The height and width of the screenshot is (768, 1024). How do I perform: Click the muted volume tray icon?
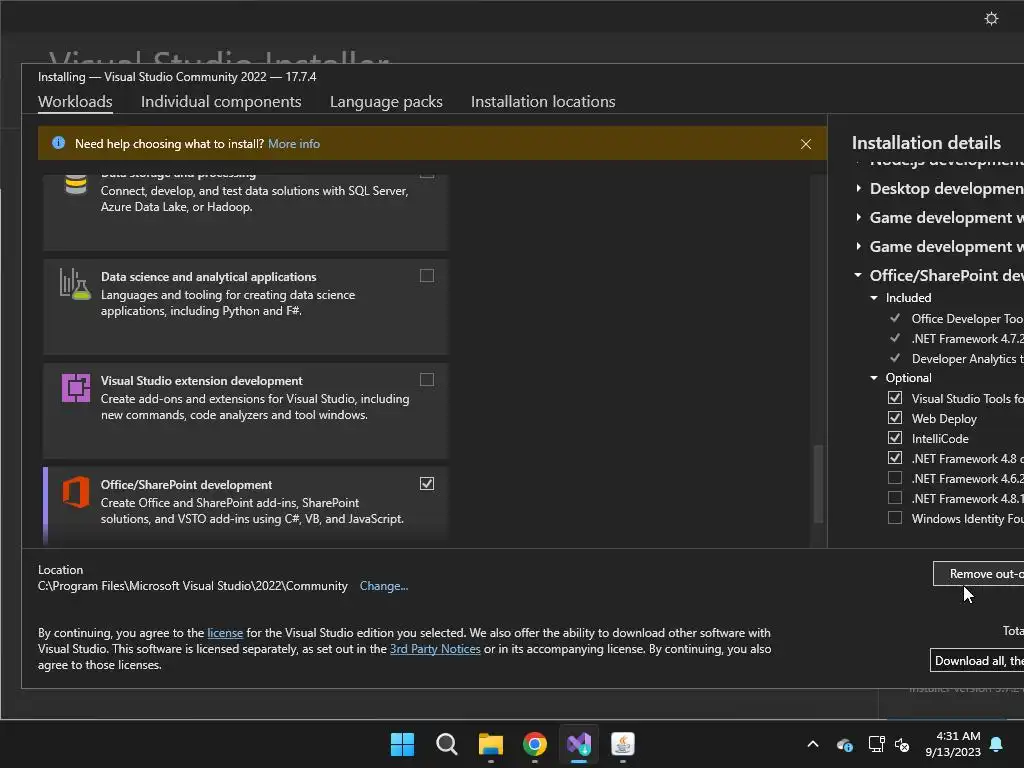coord(902,744)
